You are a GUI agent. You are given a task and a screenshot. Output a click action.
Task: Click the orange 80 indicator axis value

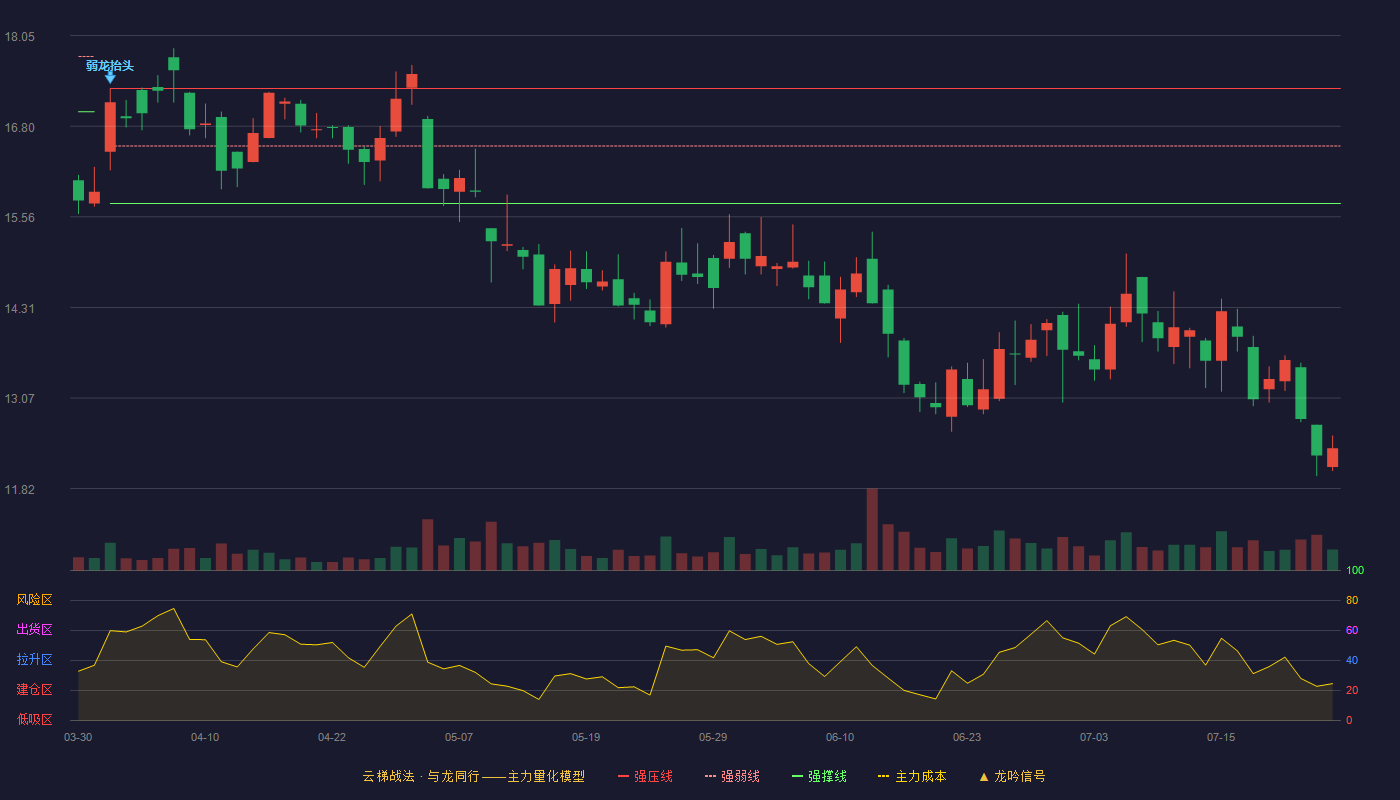[x=1352, y=600]
